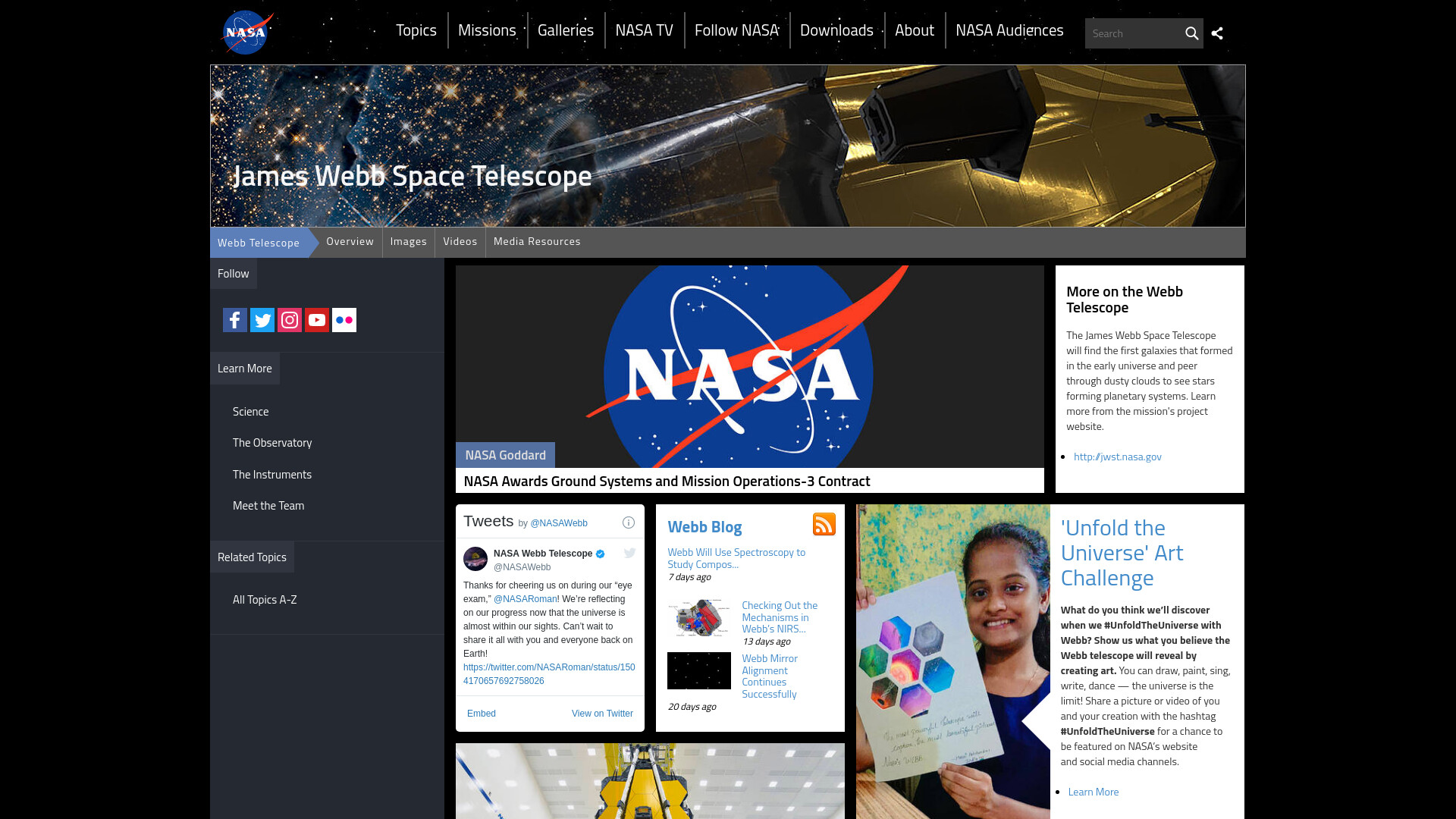Image resolution: width=1456 pixels, height=819 pixels.
Task: Open the @NASAWebb Tweets byline link
Action: click(x=559, y=523)
